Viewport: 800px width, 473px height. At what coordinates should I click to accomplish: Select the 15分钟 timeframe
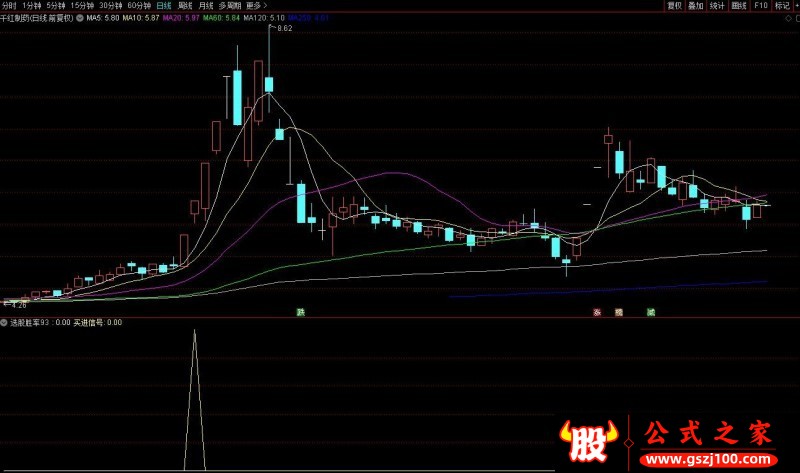(82, 6)
